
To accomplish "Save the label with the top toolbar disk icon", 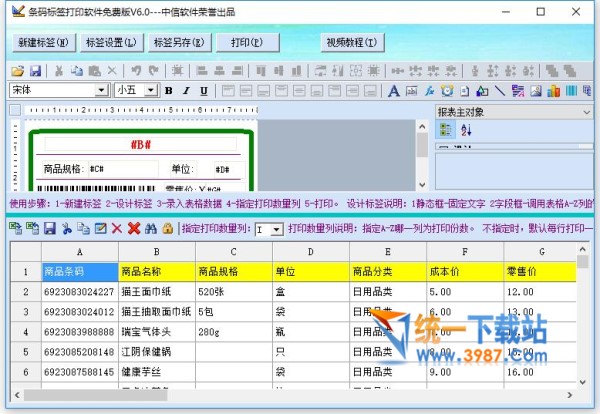I will (x=35, y=71).
